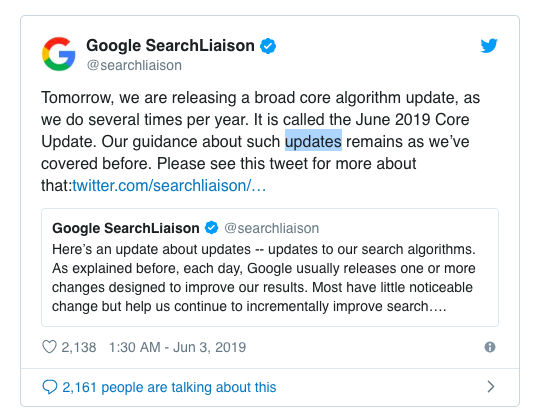Click the main tweet text 'June 2019 Core'

(x=413, y=120)
